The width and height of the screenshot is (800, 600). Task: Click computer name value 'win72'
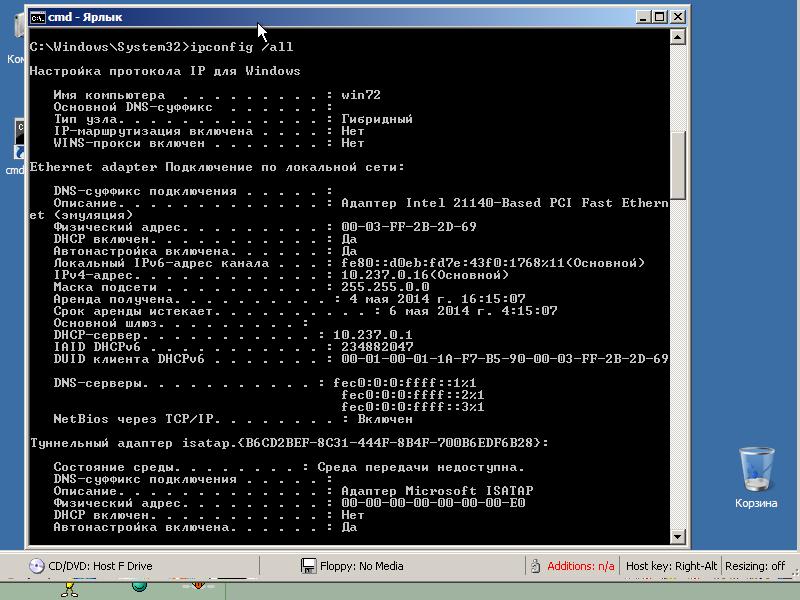click(361, 95)
